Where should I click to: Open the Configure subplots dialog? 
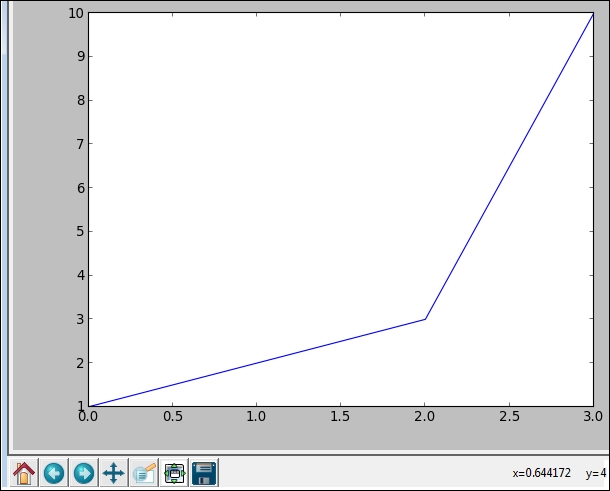174,473
